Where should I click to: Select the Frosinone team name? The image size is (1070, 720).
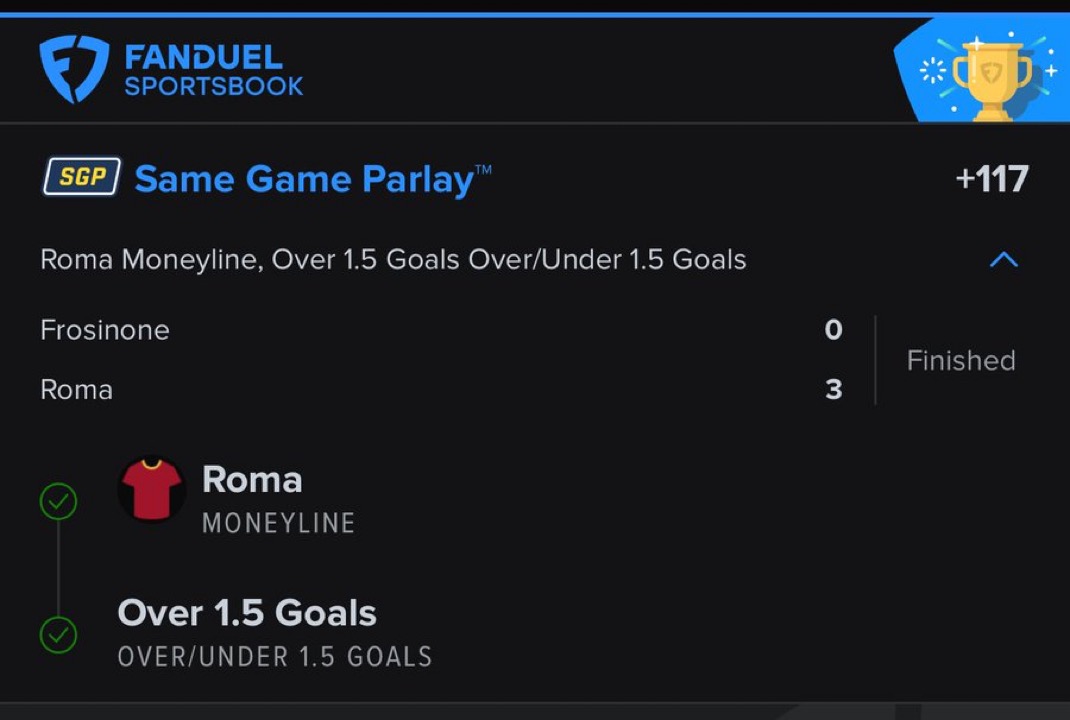105,330
